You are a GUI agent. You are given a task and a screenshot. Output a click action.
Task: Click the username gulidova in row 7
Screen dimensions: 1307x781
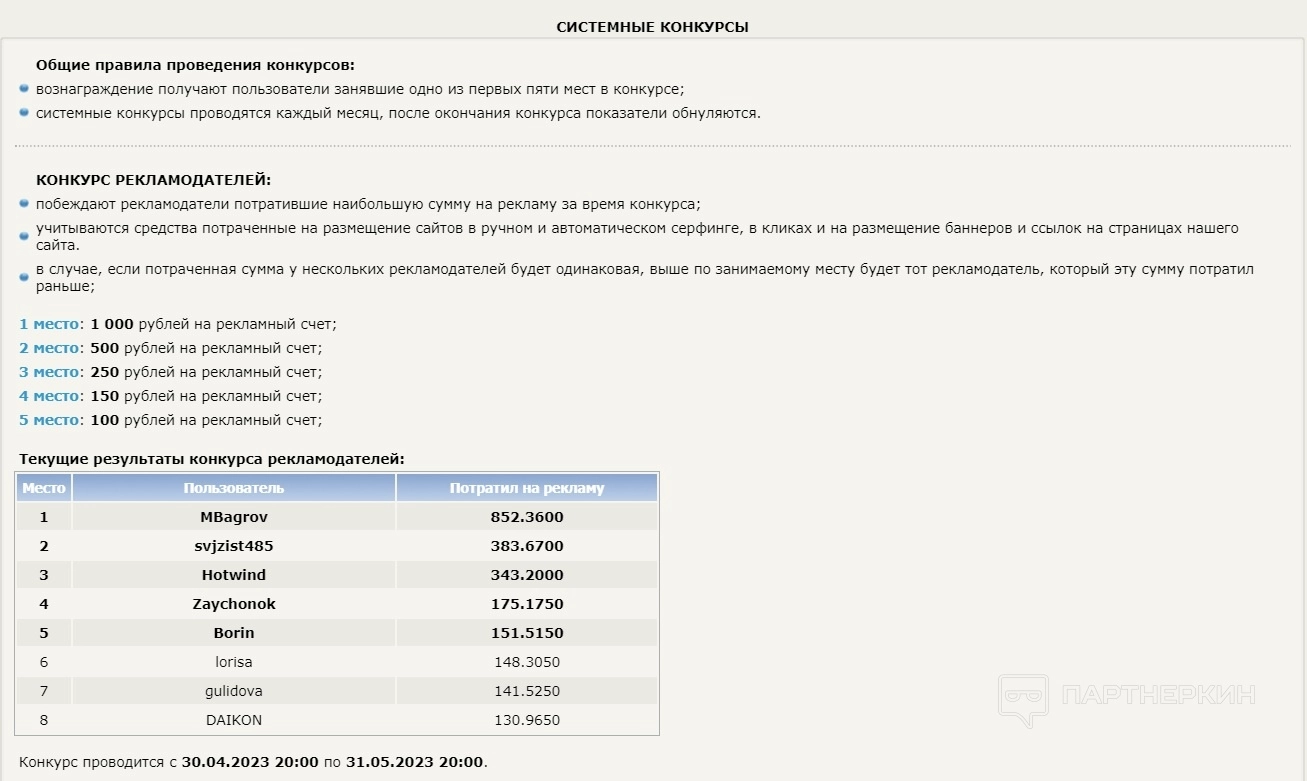click(234, 691)
